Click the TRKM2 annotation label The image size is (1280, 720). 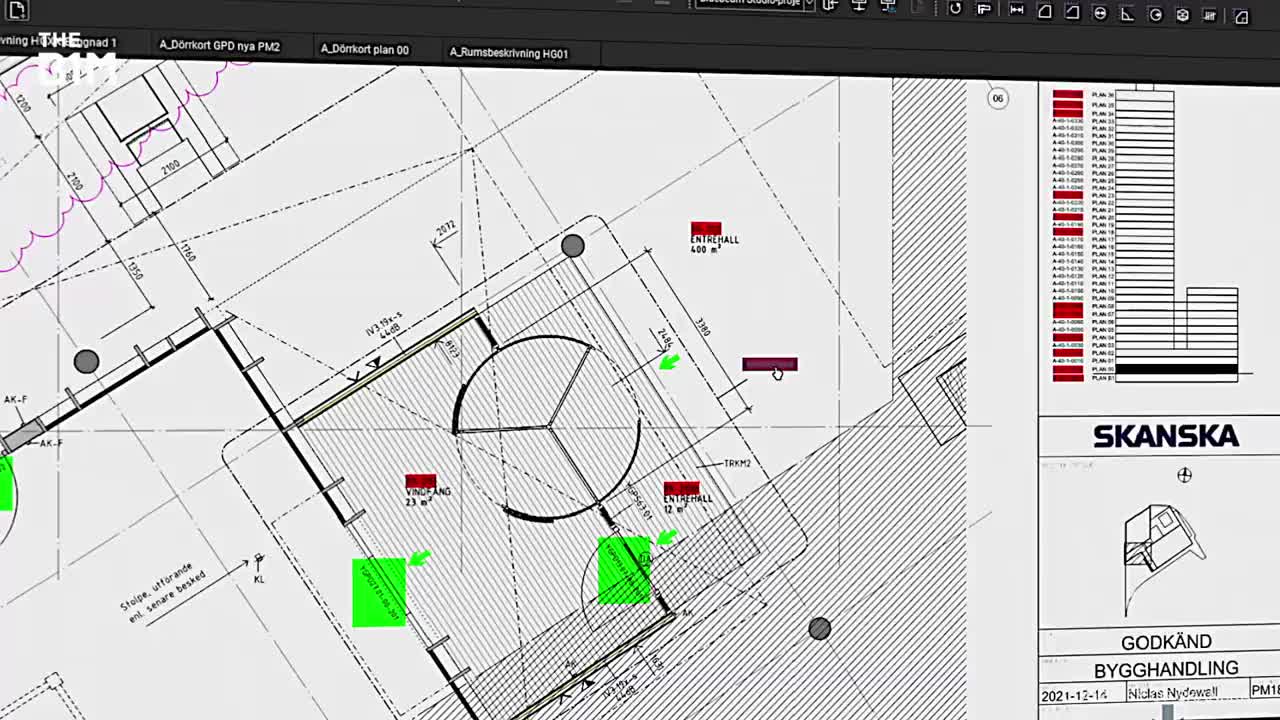point(737,464)
